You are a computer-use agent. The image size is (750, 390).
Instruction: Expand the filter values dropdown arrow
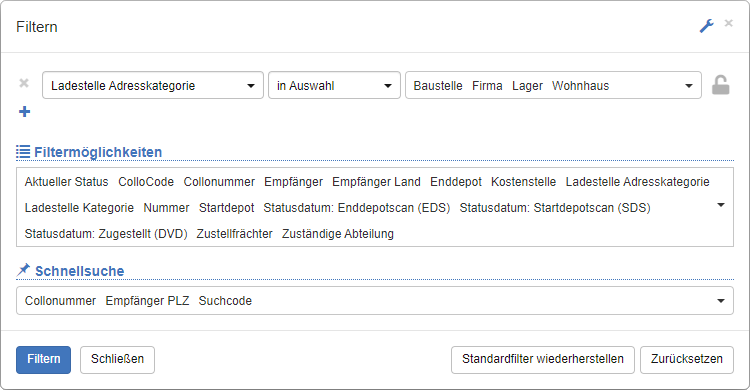click(689, 86)
